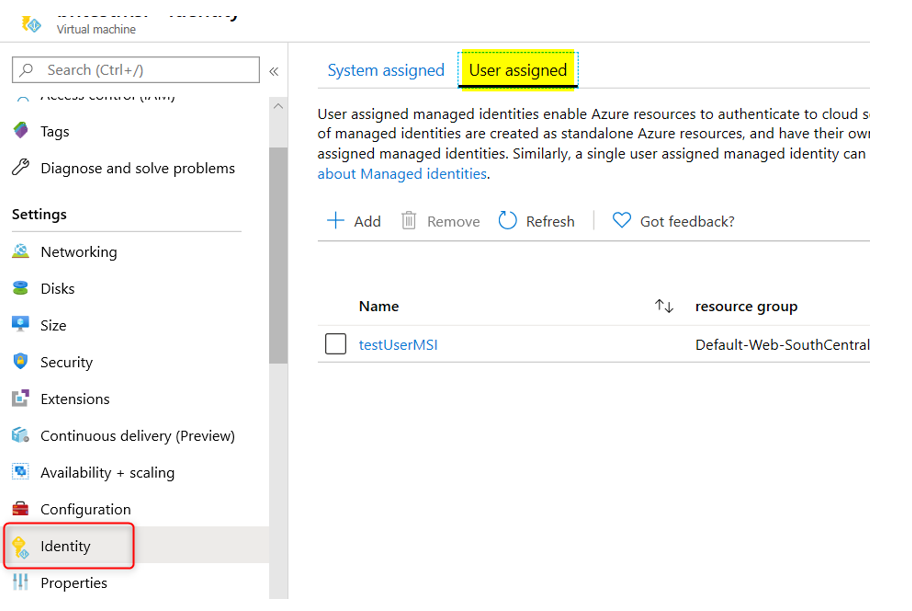Click the Virtual machine subtitle text

[x=96, y=29]
